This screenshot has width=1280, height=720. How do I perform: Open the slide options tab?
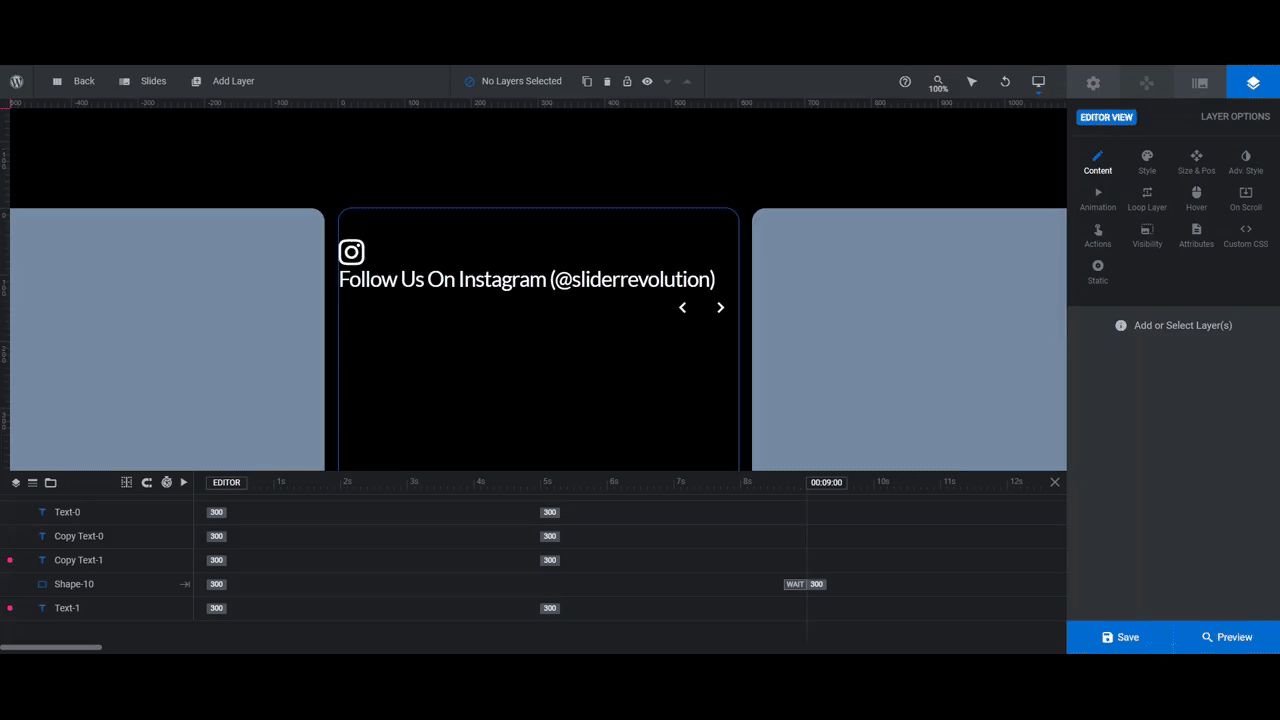coord(1200,83)
